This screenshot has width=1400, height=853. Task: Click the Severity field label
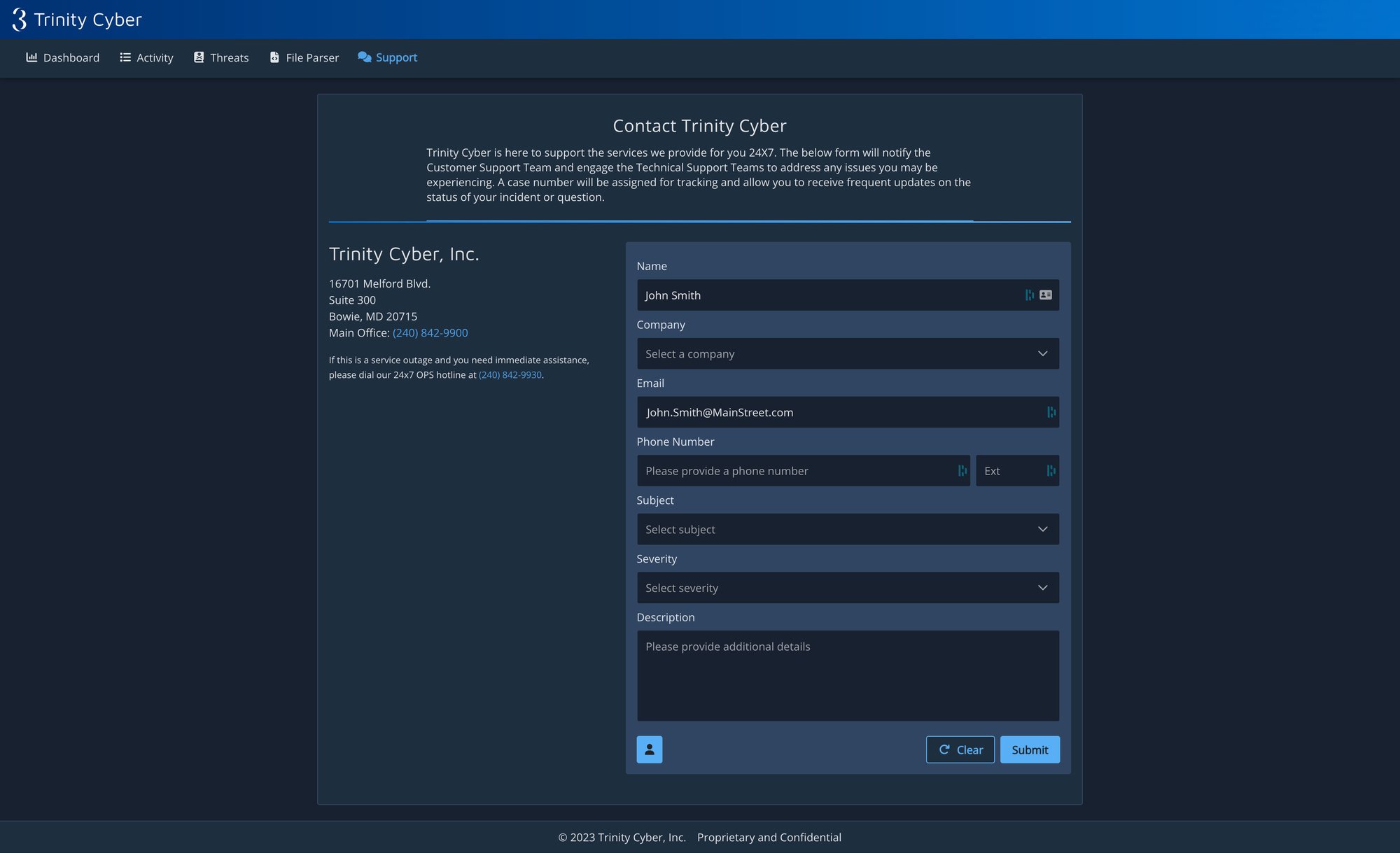[x=657, y=558]
